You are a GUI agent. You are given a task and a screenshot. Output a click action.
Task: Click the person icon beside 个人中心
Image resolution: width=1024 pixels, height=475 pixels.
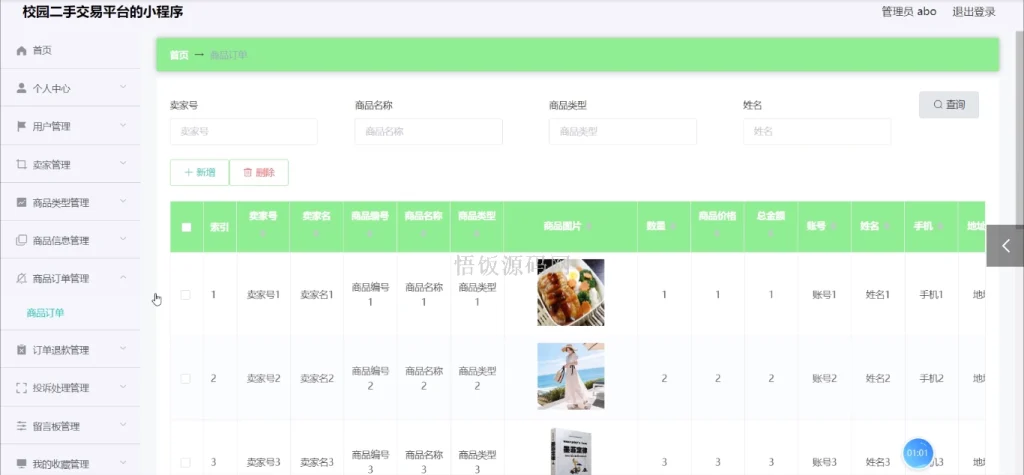click(22, 88)
